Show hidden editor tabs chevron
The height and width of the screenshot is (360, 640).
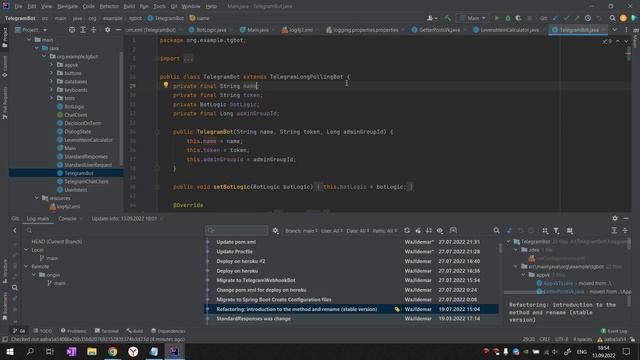[x=614, y=30]
